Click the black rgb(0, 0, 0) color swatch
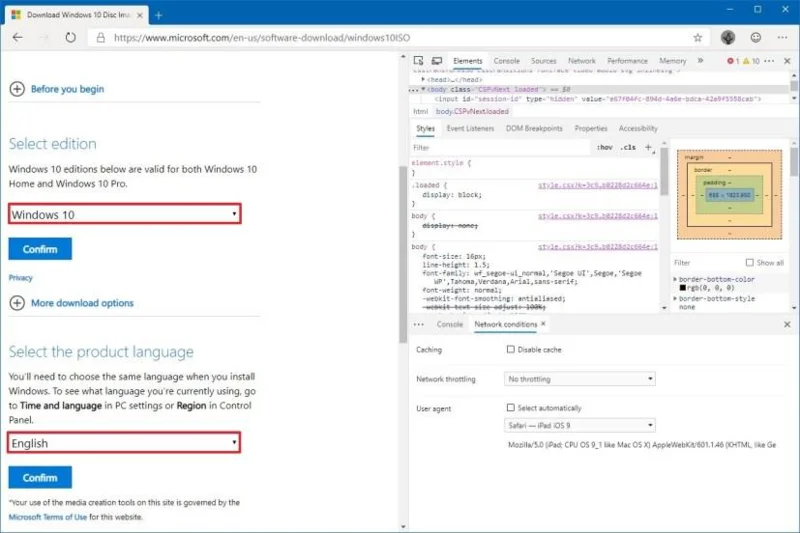This screenshot has width=800, height=533. 683,288
